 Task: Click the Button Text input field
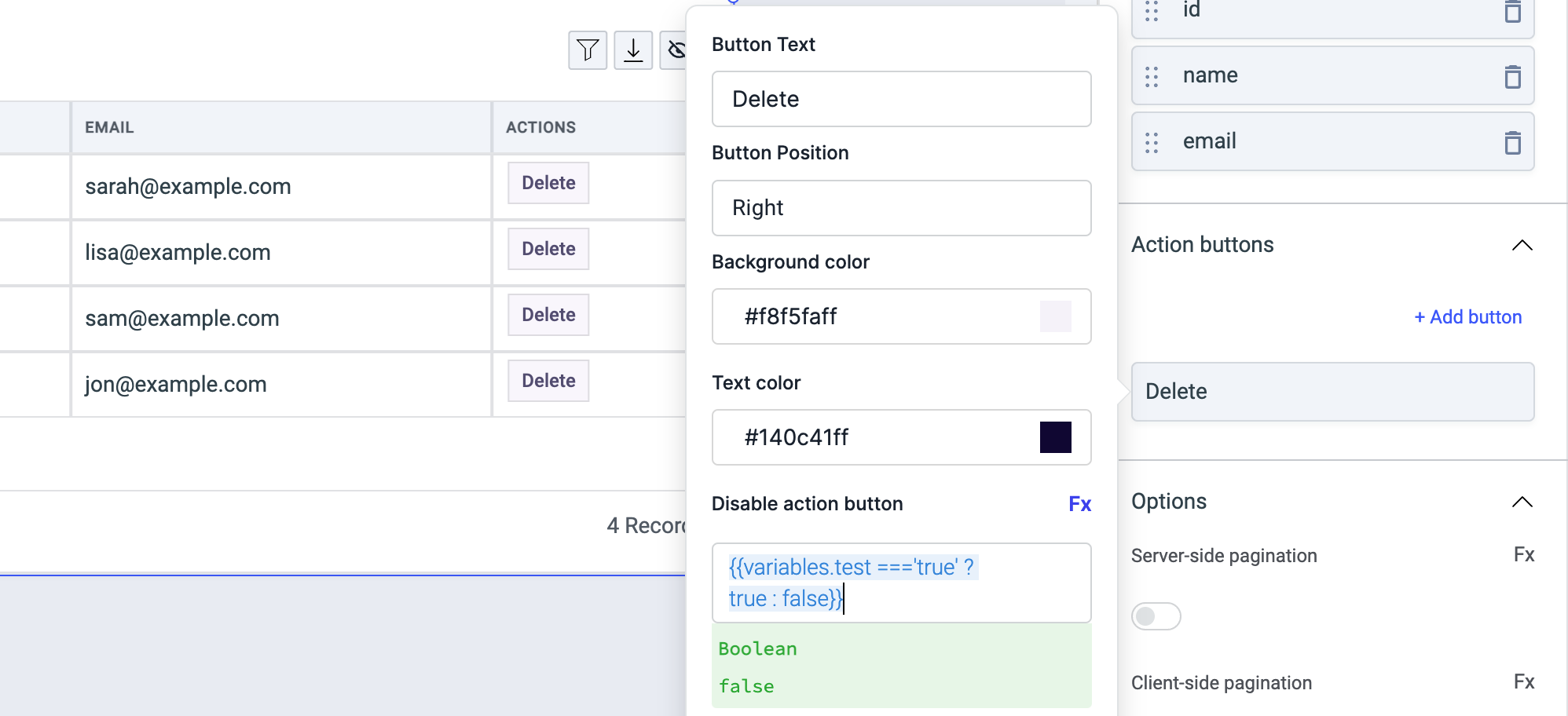[x=901, y=99]
